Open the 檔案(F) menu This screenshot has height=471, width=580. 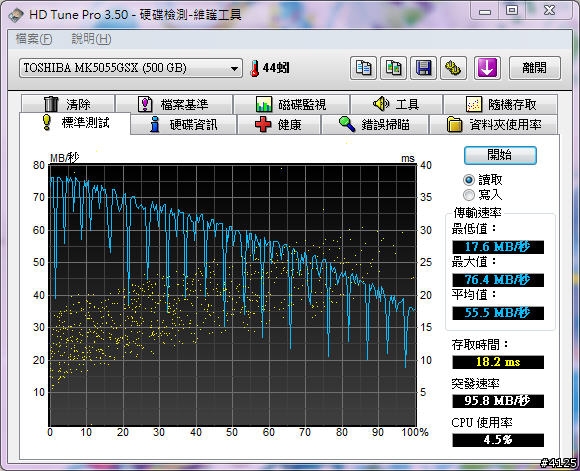tap(34, 39)
